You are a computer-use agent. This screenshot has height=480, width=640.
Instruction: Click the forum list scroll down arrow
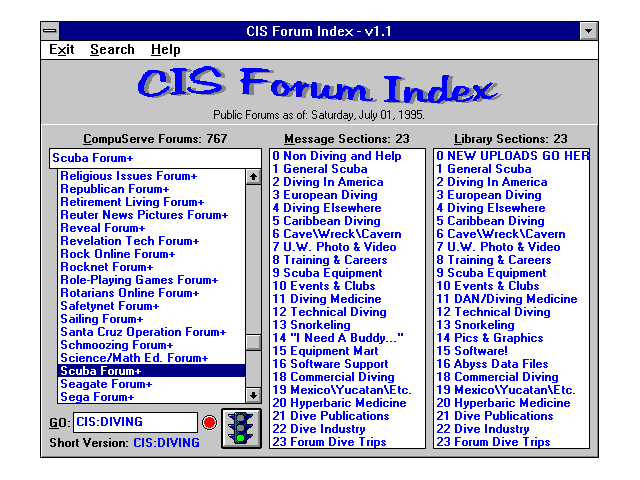click(253, 395)
